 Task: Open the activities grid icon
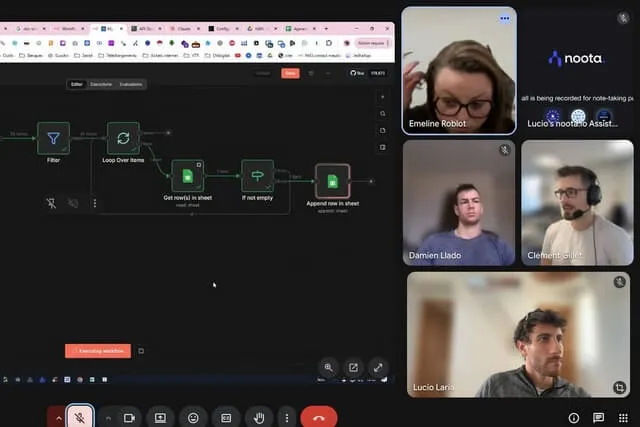[x=623, y=418]
